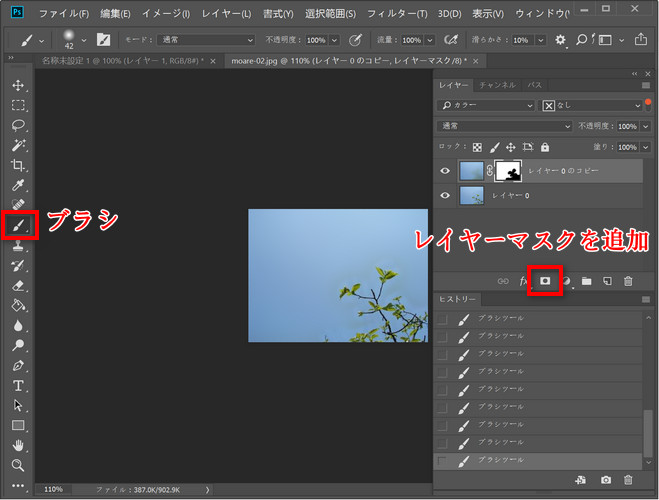Hide the レイヤー 0 layer
The image size is (659, 500).
[x=445, y=195]
